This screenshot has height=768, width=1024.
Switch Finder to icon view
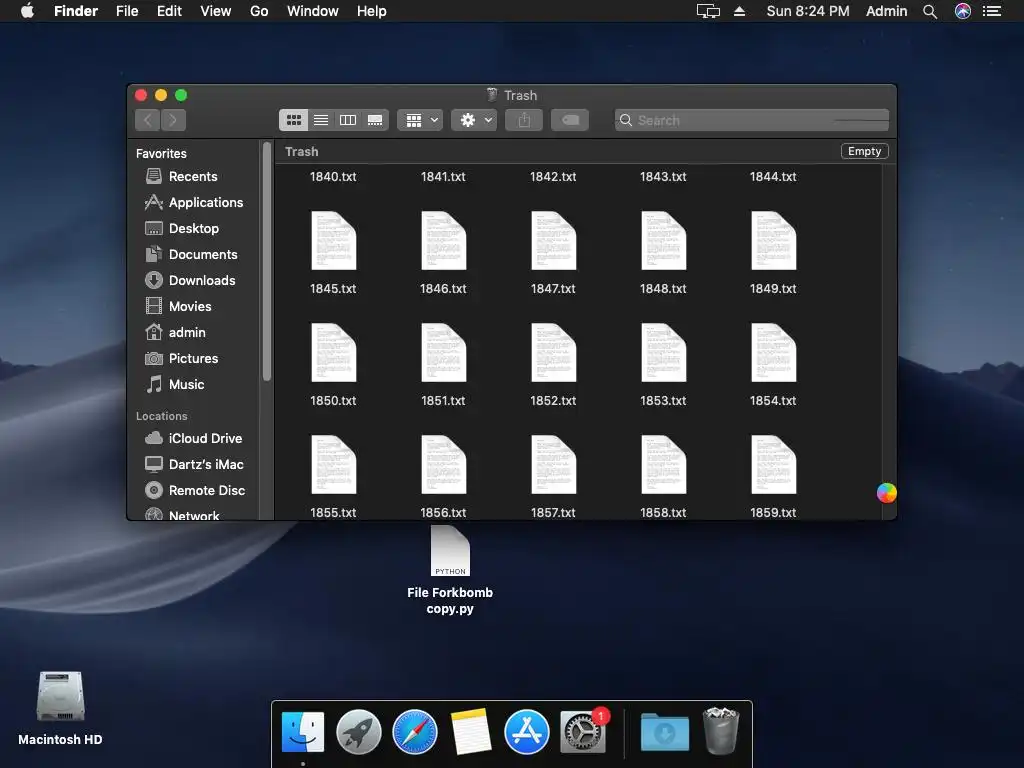click(293, 120)
